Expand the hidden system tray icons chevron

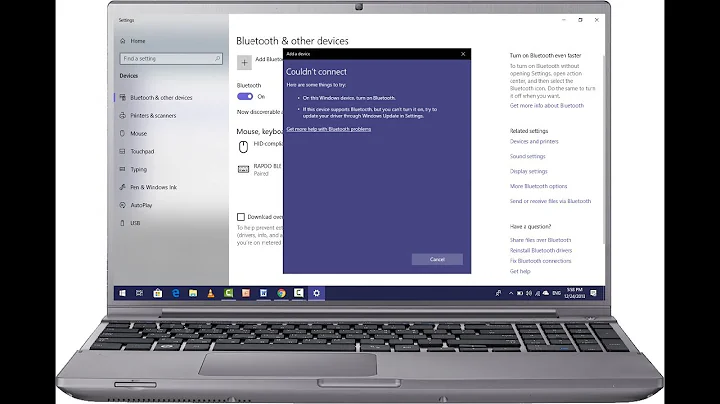pos(511,293)
